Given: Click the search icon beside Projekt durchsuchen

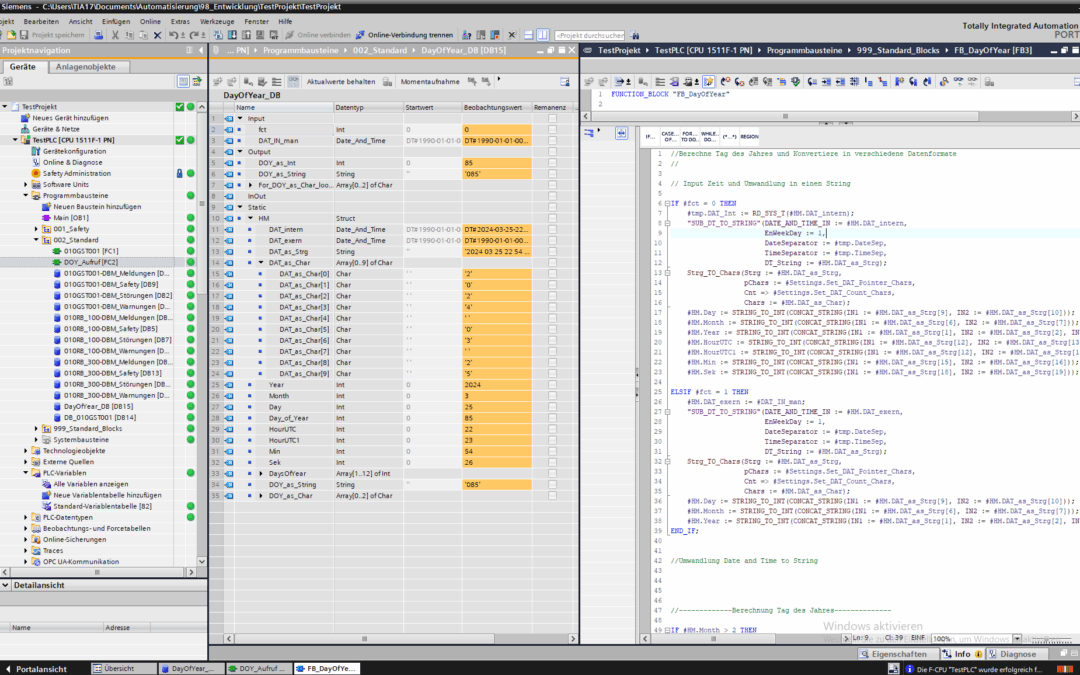Looking at the screenshot, I should [x=634, y=34].
